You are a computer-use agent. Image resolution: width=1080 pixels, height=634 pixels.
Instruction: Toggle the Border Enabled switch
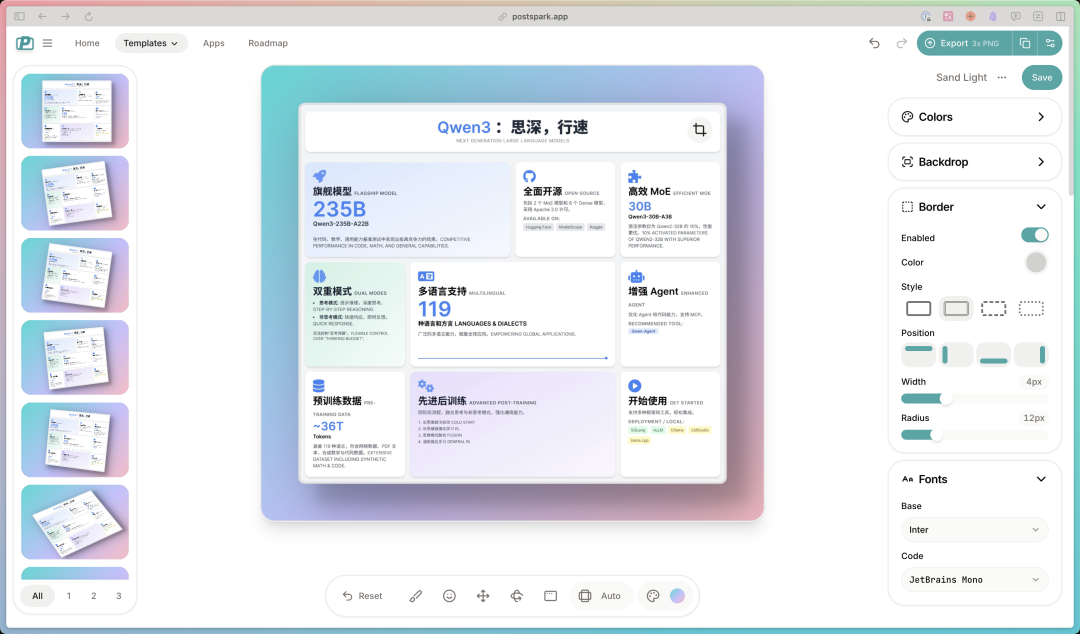point(1035,236)
